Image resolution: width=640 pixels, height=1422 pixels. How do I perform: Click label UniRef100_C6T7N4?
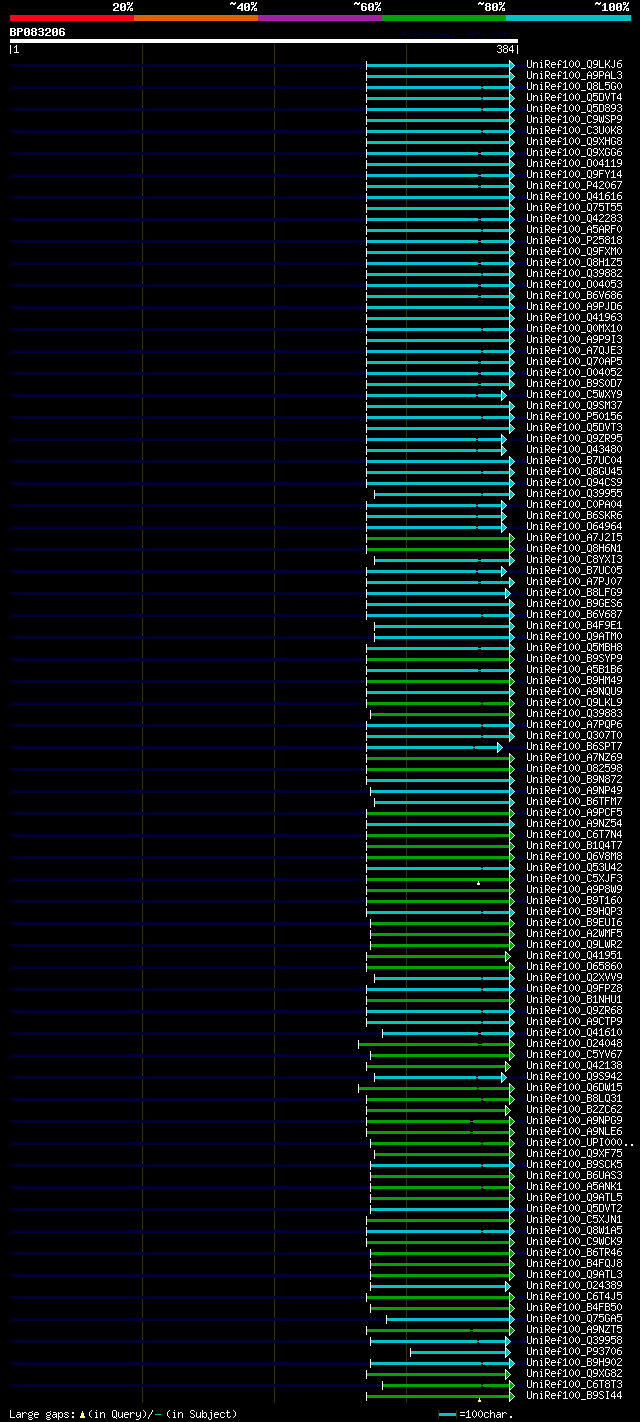click(574, 834)
